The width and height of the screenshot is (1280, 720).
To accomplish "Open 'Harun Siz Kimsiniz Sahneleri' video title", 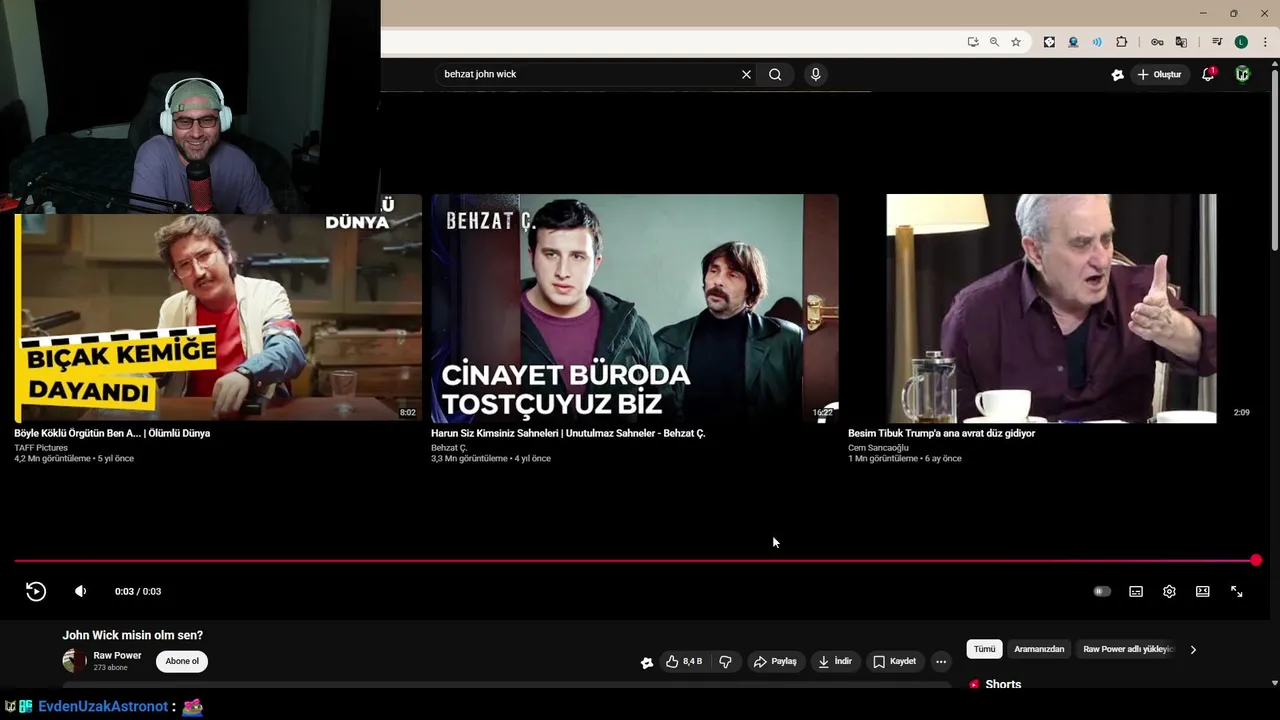I will pyautogui.click(x=568, y=433).
